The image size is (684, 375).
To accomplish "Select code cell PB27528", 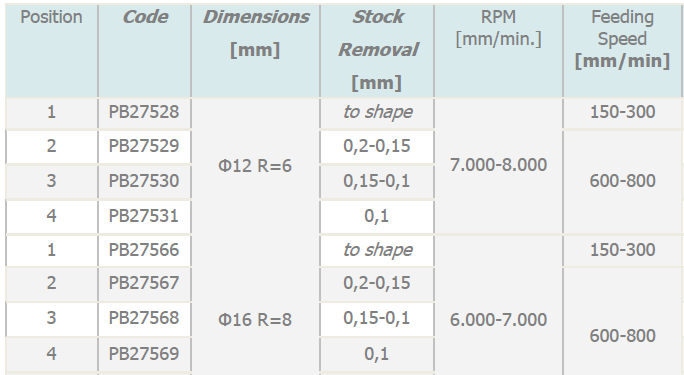I will pyautogui.click(x=145, y=112).
